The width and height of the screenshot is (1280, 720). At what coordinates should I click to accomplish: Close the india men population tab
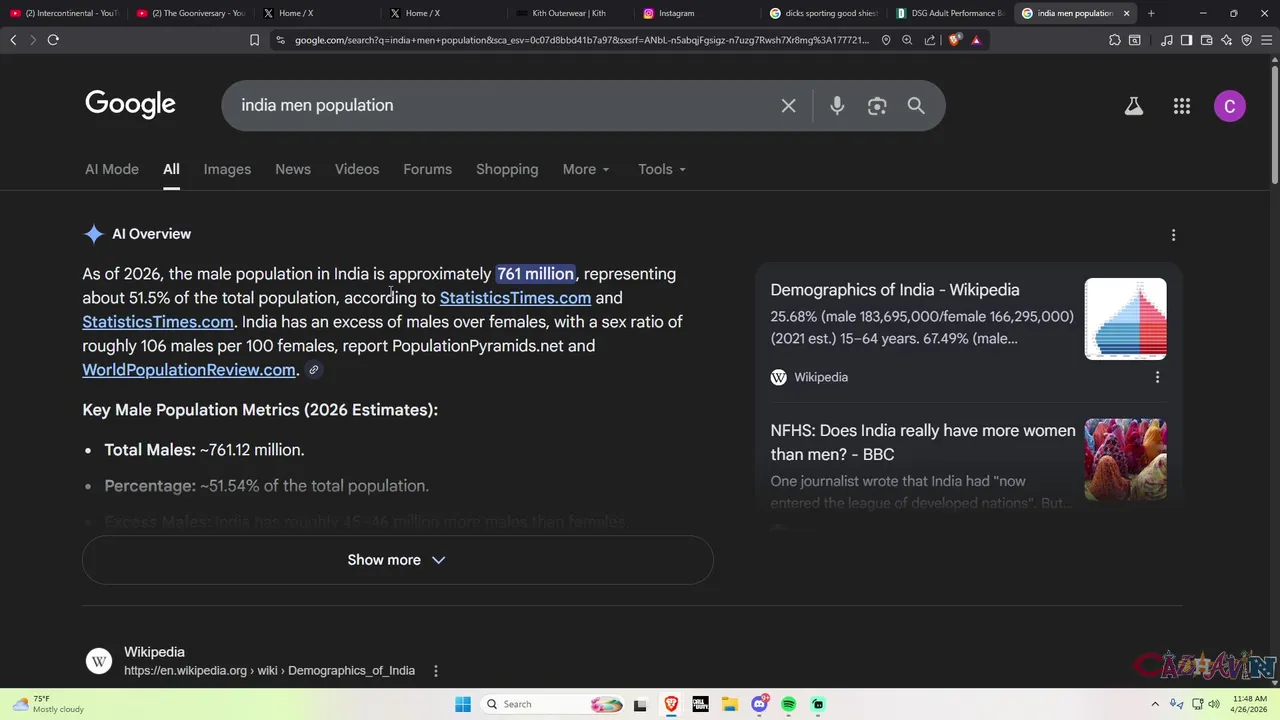tap(1126, 13)
